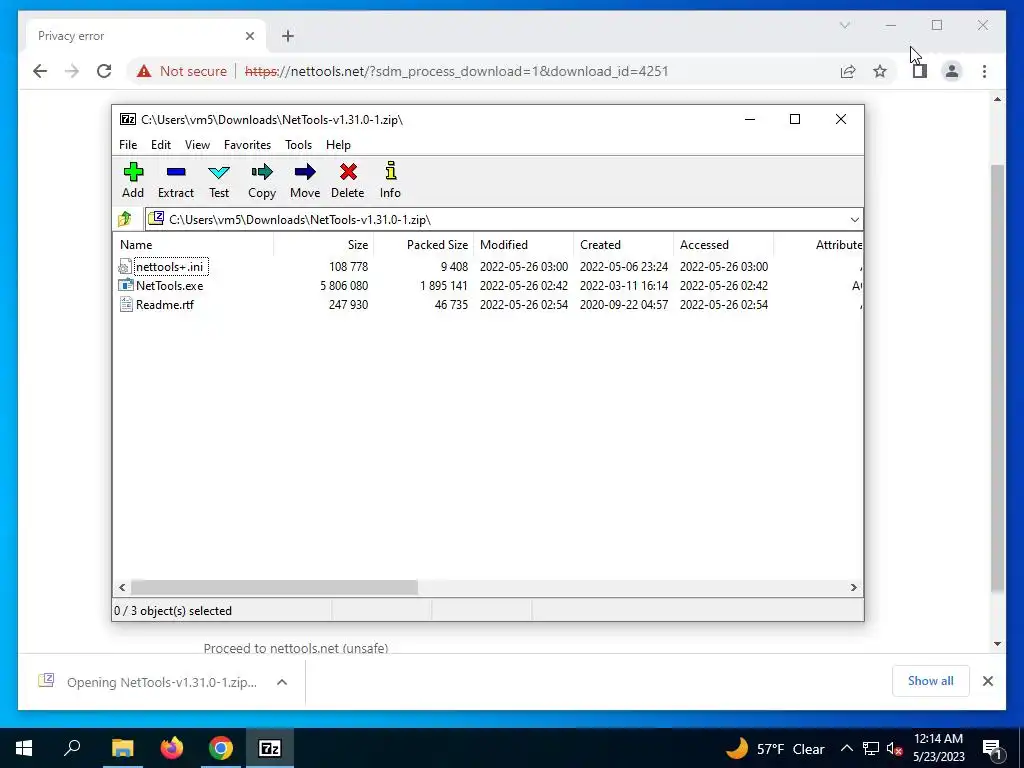Open the View menu

pos(197,145)
